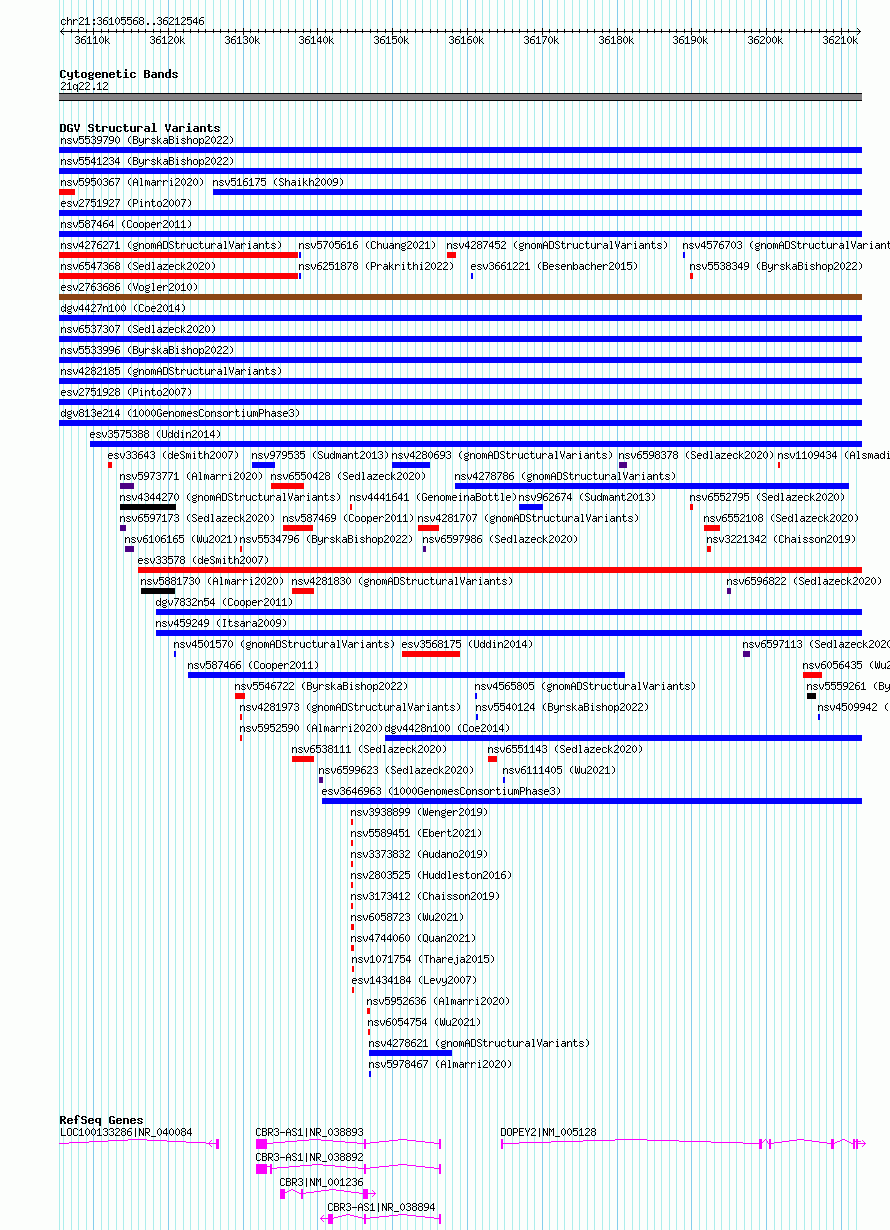
Task: Click nsv4441641 (GenomeinaBottle) label
Action: (x=432, y=497)
